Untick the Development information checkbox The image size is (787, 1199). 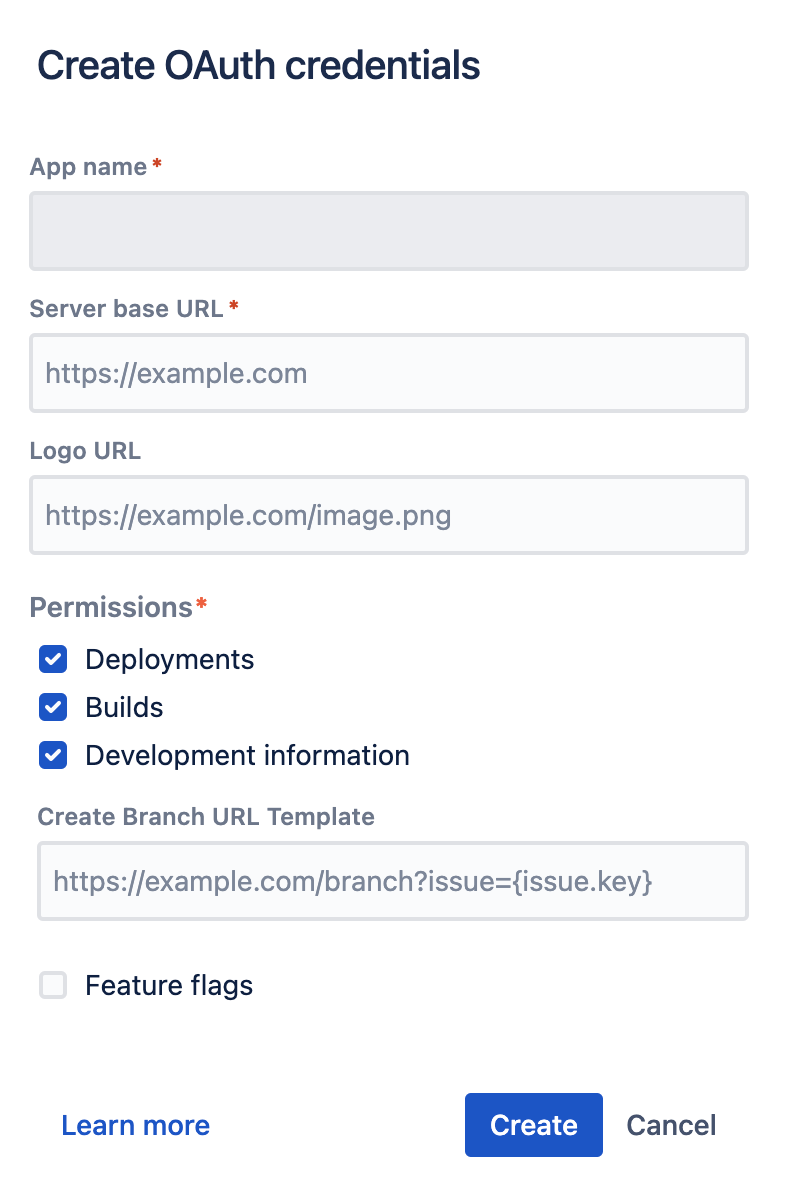tap(53, 755)
